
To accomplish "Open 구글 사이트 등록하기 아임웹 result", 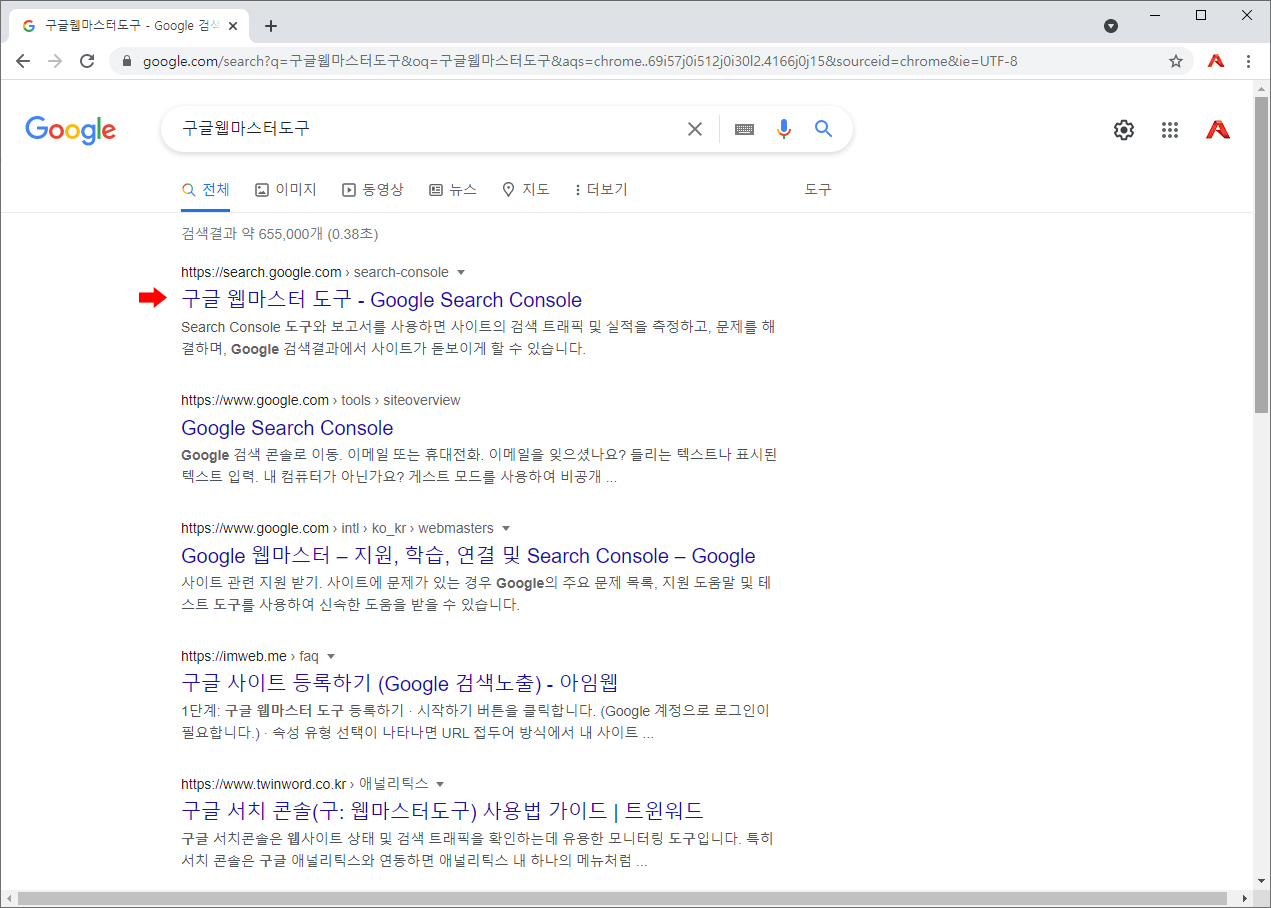I will [x=400, y=684].
